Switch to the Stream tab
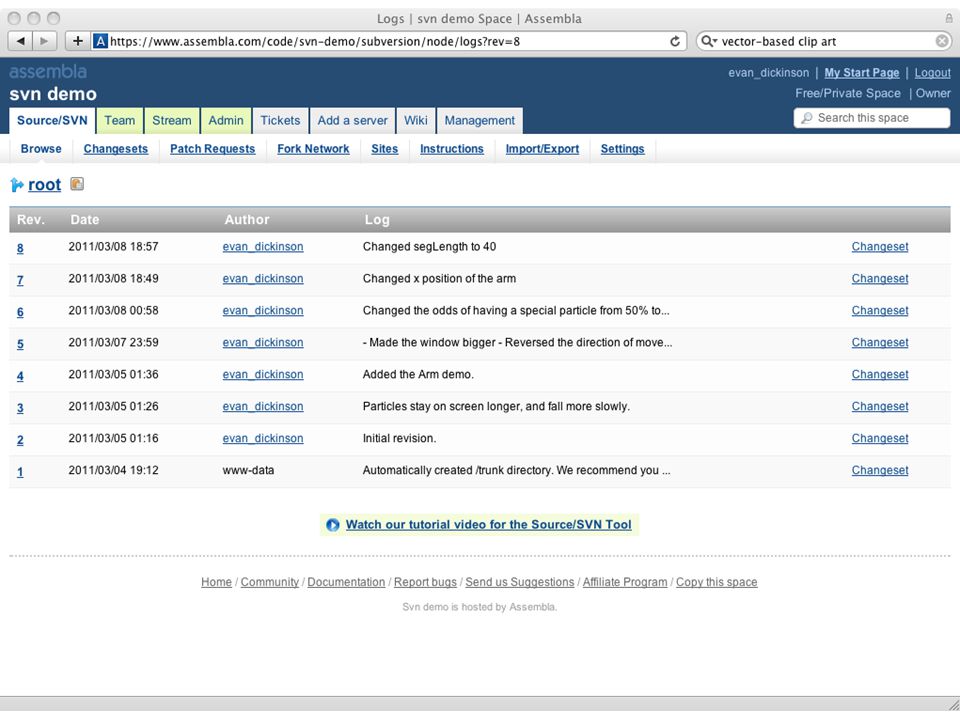 tap(171, 121)
